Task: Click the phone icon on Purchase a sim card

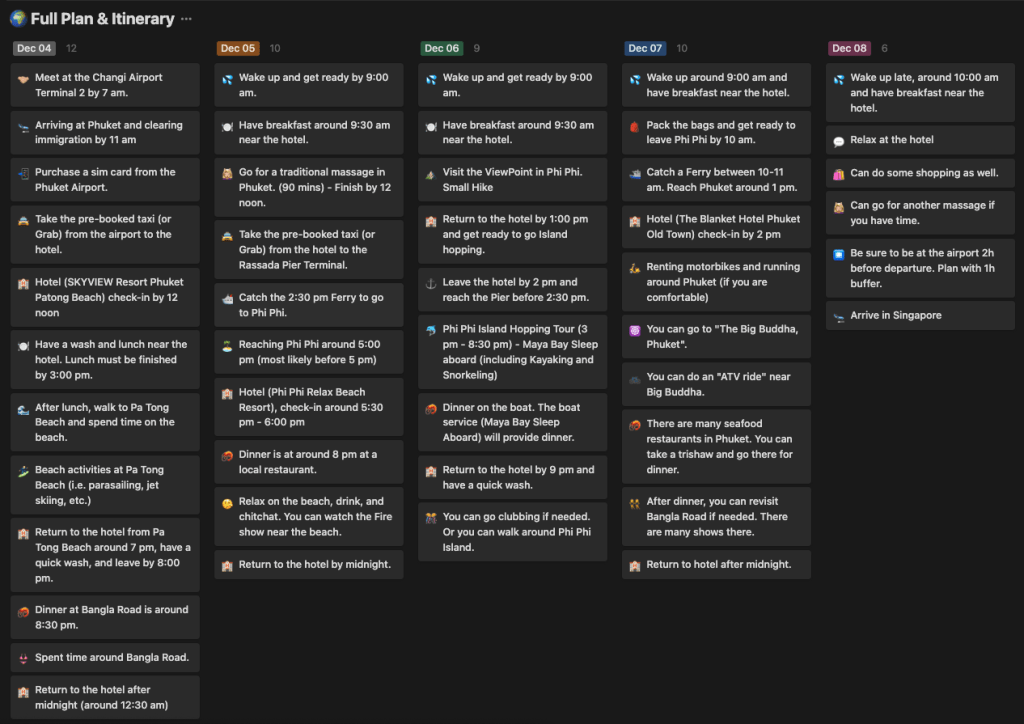Action: (24, 174)
